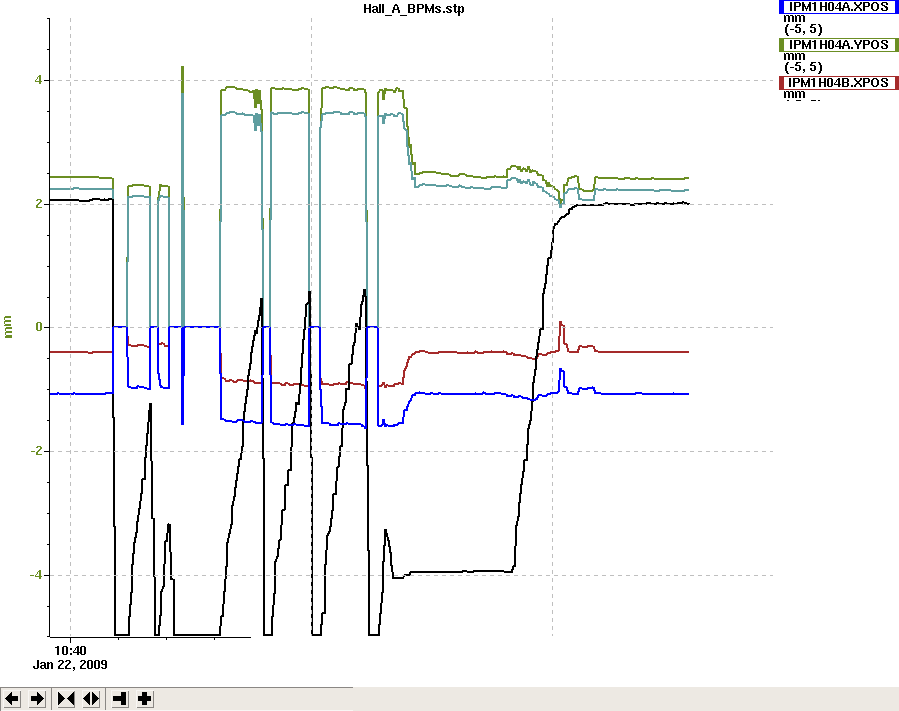Viewport: 899px width, 711px height.
Task: Click the plus toolbar icon
Action: (145, 699)
